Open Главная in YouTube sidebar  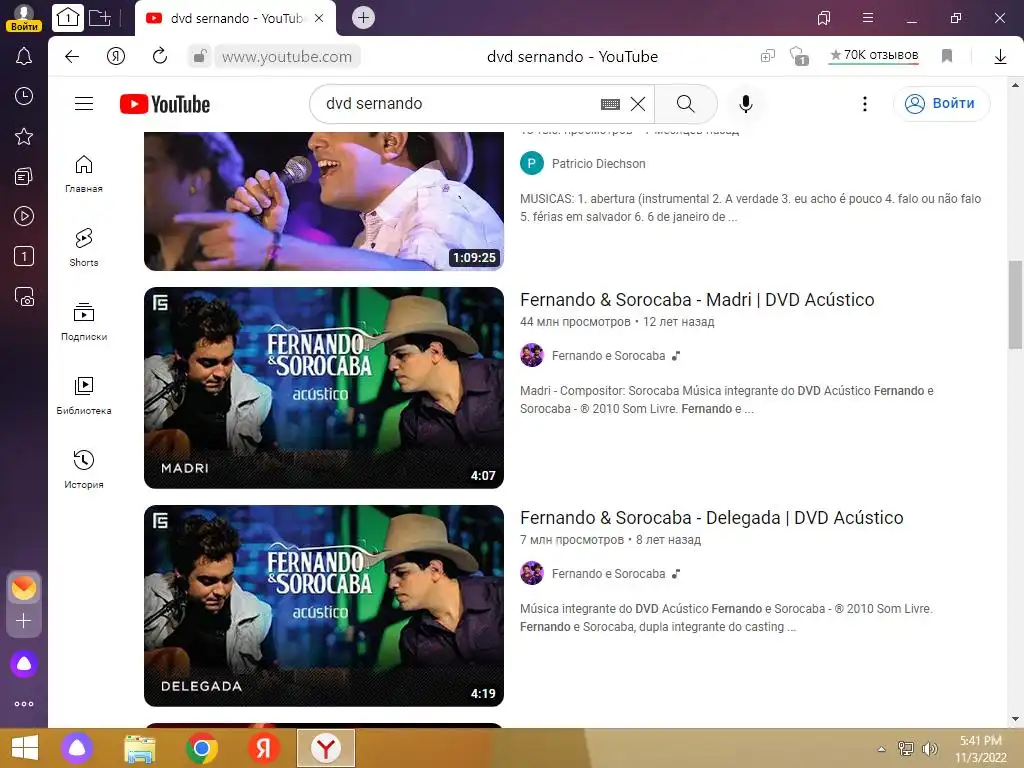[84, 174]
